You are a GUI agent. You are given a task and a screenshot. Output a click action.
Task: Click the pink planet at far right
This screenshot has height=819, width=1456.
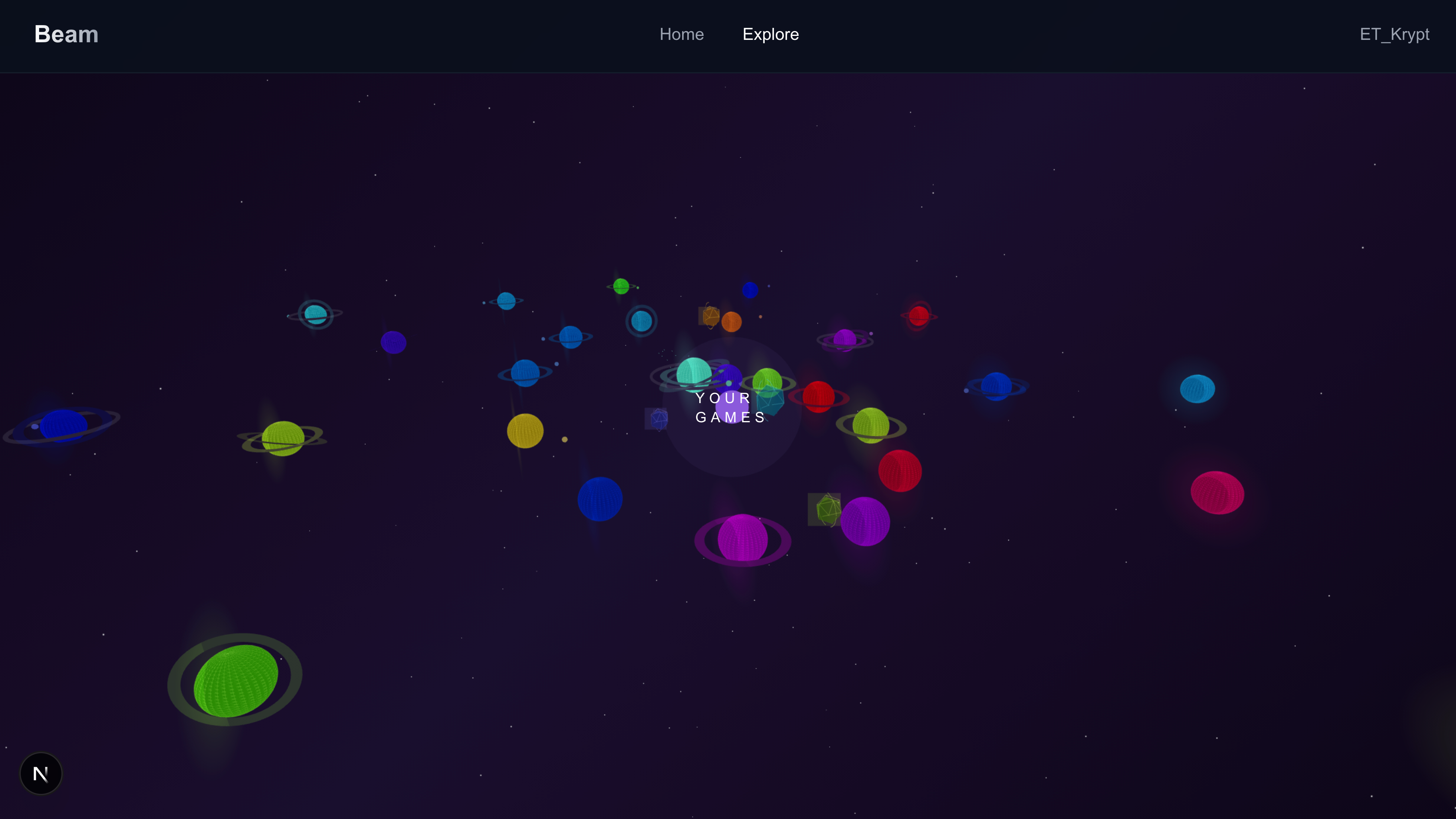tap(1217, 492)
